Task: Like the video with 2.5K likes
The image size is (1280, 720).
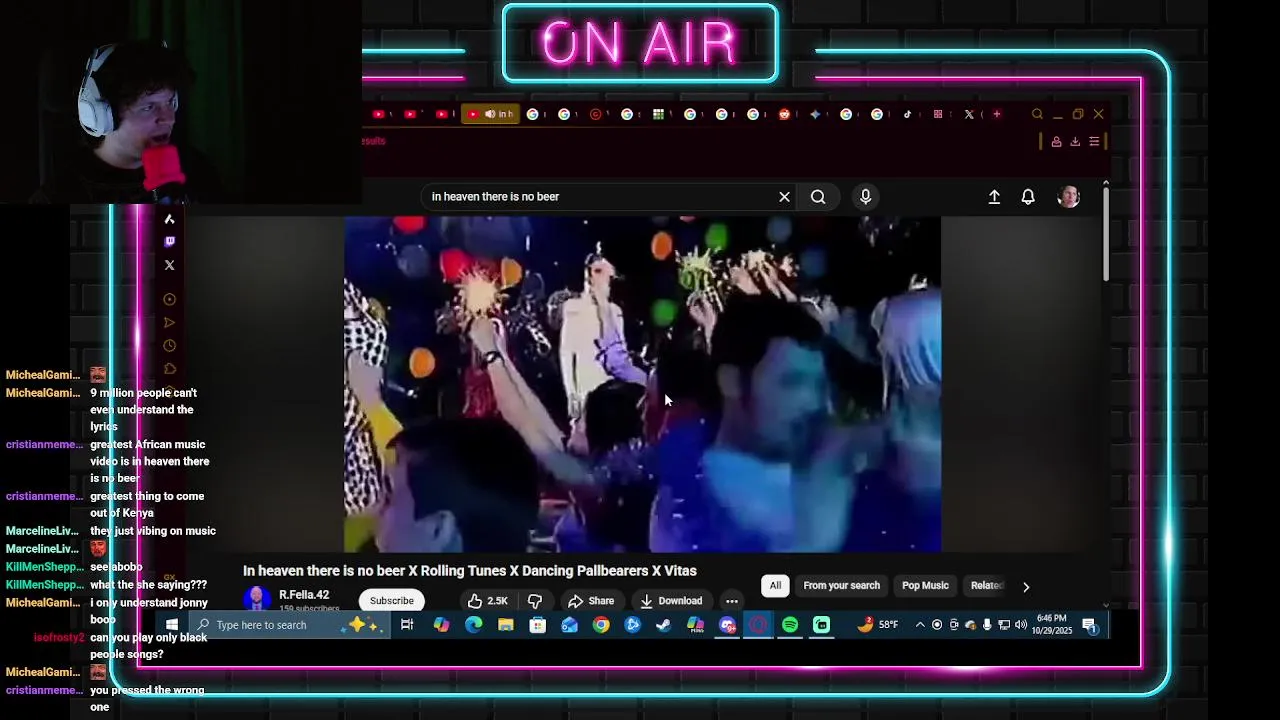Action: click(488, 601)
